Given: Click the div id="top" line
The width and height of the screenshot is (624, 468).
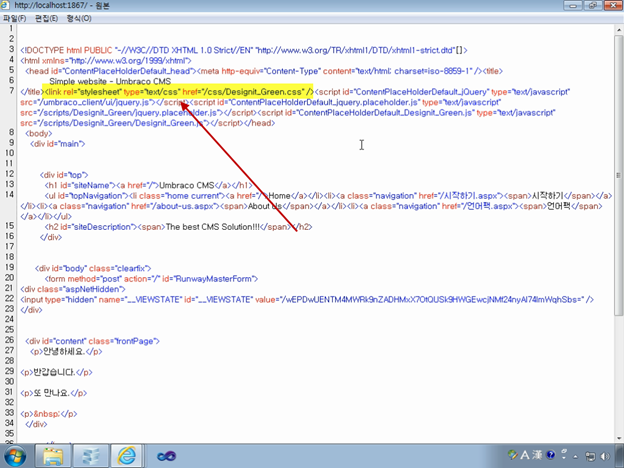Looking at the screenshot, I should click(x=64, y=175).
